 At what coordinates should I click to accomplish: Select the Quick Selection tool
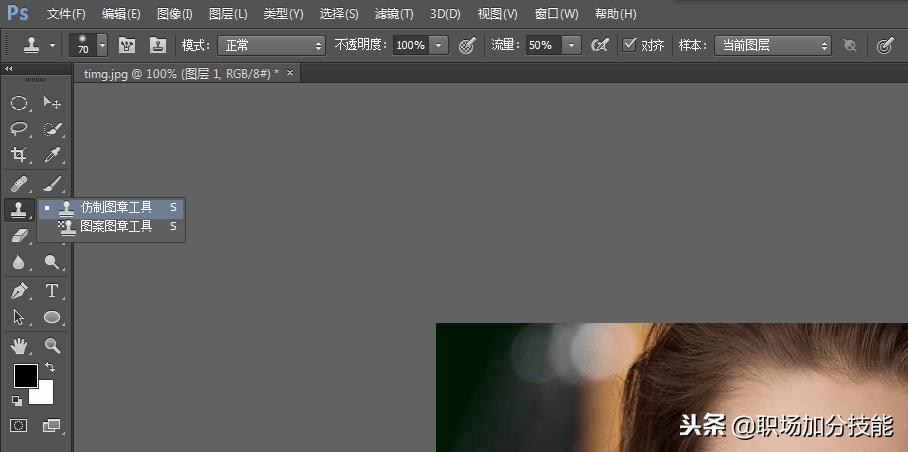52,128
